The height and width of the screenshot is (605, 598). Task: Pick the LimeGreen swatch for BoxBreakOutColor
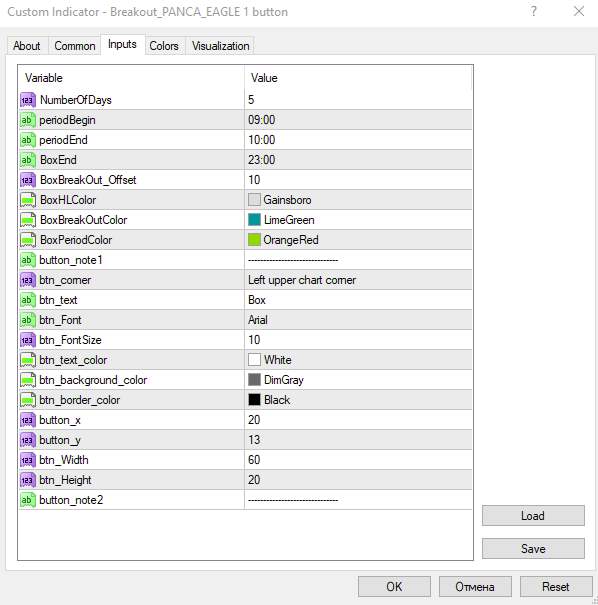254,220
